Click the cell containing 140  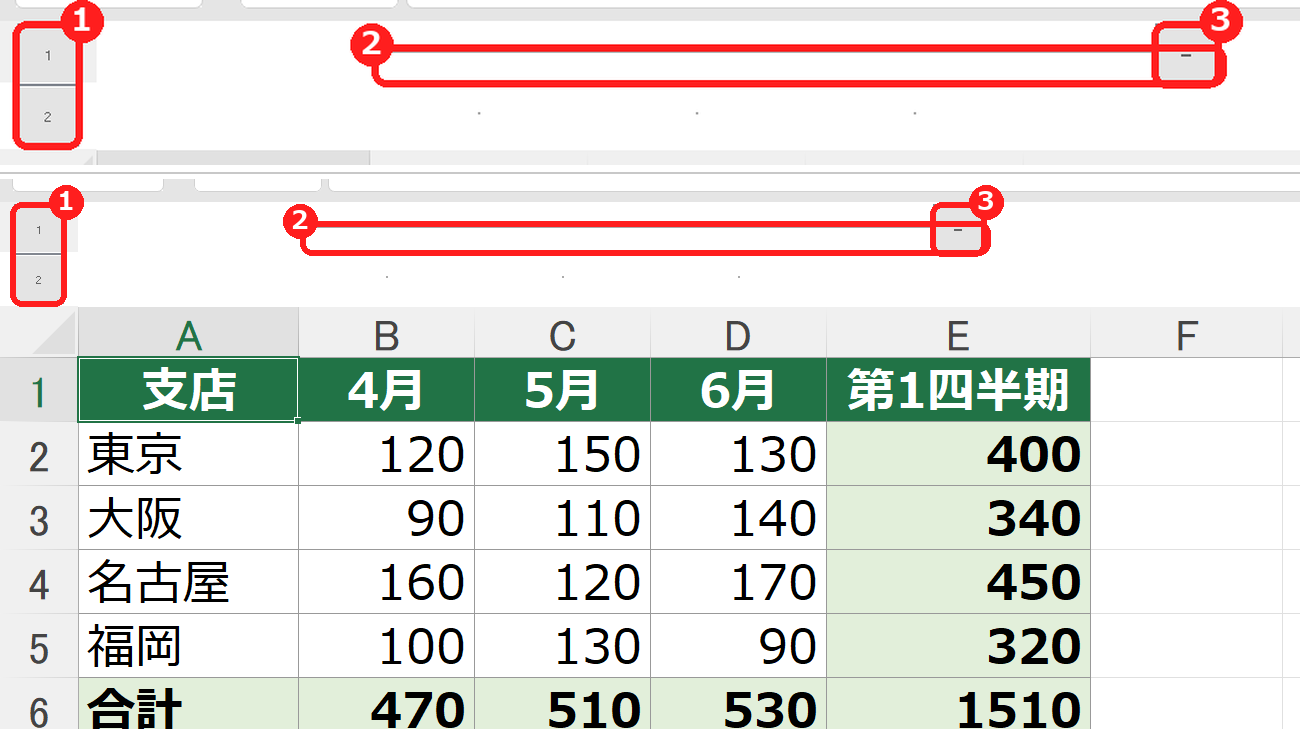(x=739, y=518)
